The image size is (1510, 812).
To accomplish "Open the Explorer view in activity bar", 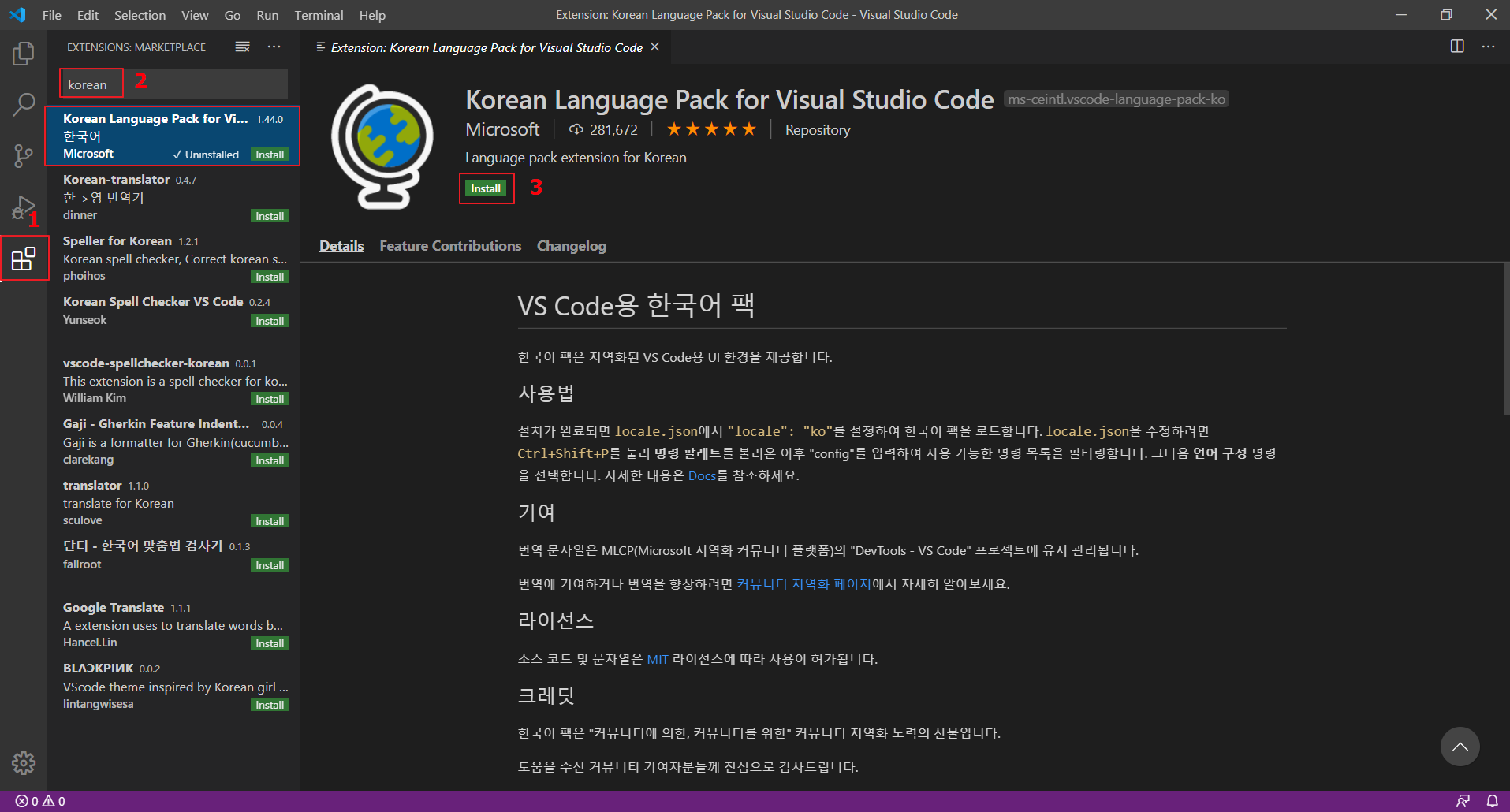I will click(24, 54).
